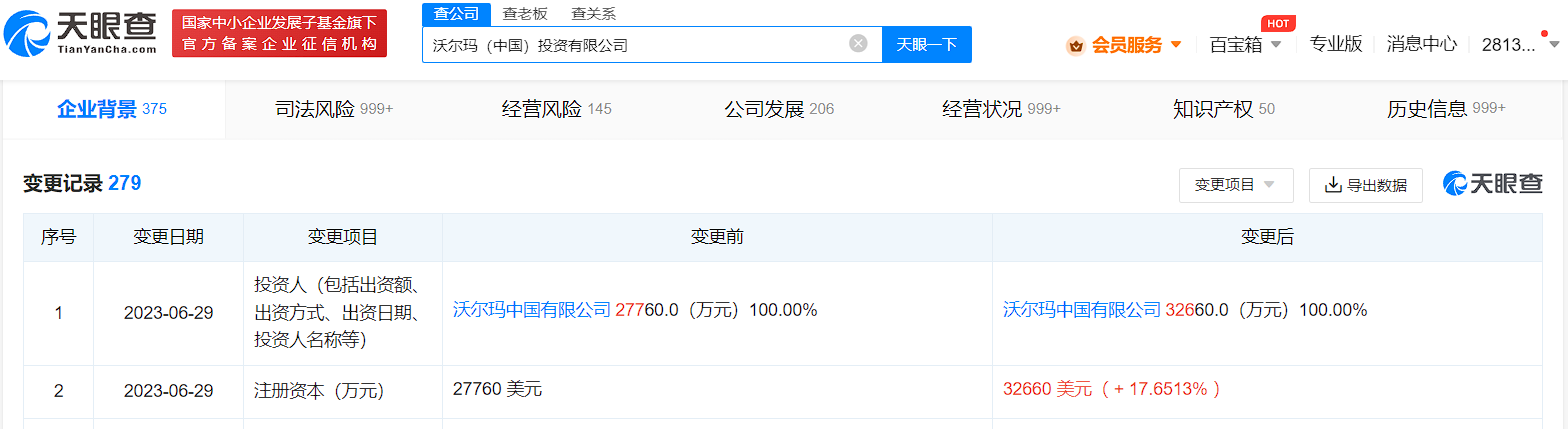
Task: Open 沃尔玛中国有限公司 link in 变更后 column
Action: point(1082,310)
